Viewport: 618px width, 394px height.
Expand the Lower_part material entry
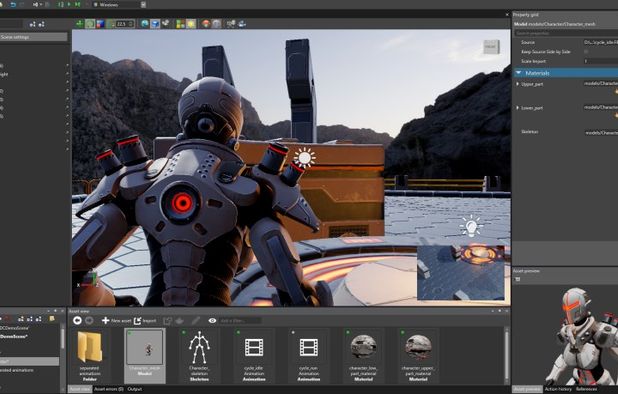point(518,108)
